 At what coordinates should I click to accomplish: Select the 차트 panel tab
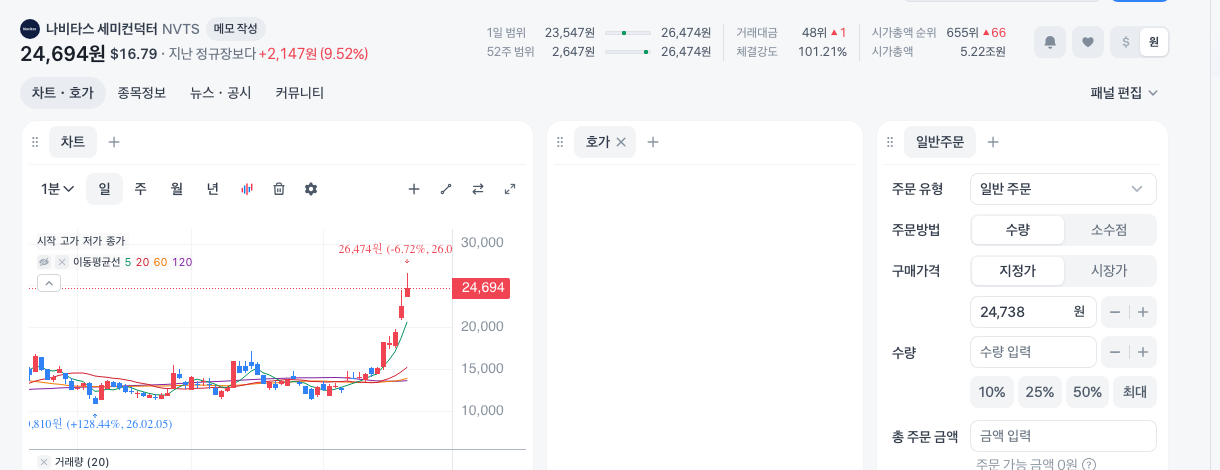click(x=73, y=142)
